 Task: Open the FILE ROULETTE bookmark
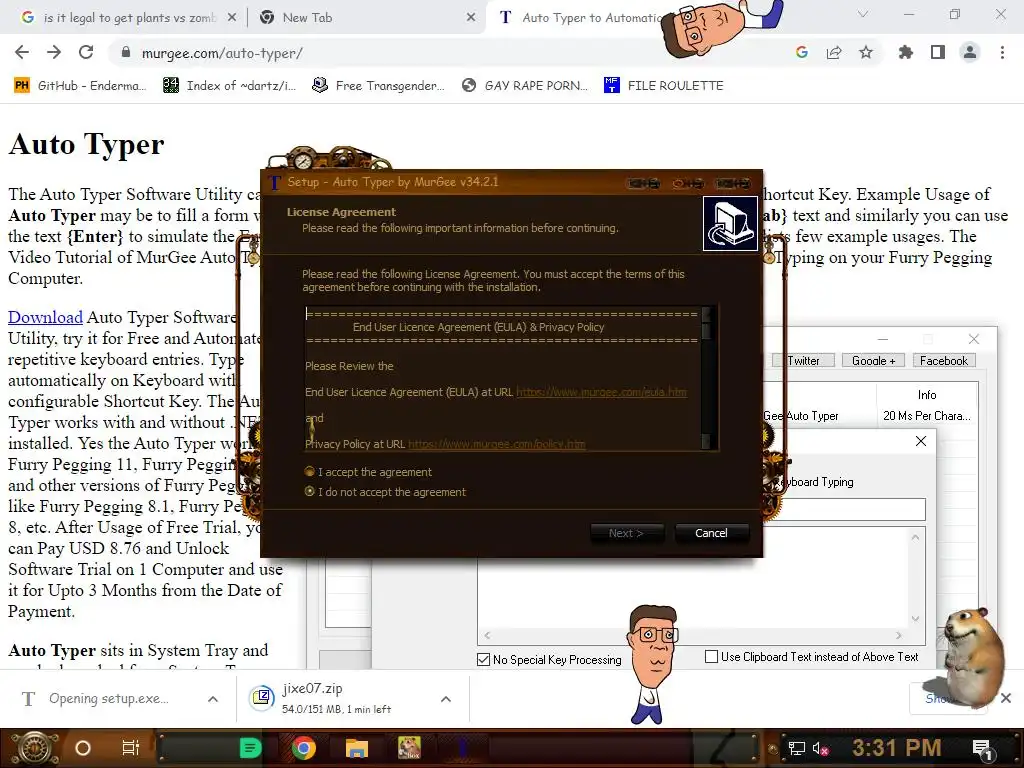coord(664,86)
